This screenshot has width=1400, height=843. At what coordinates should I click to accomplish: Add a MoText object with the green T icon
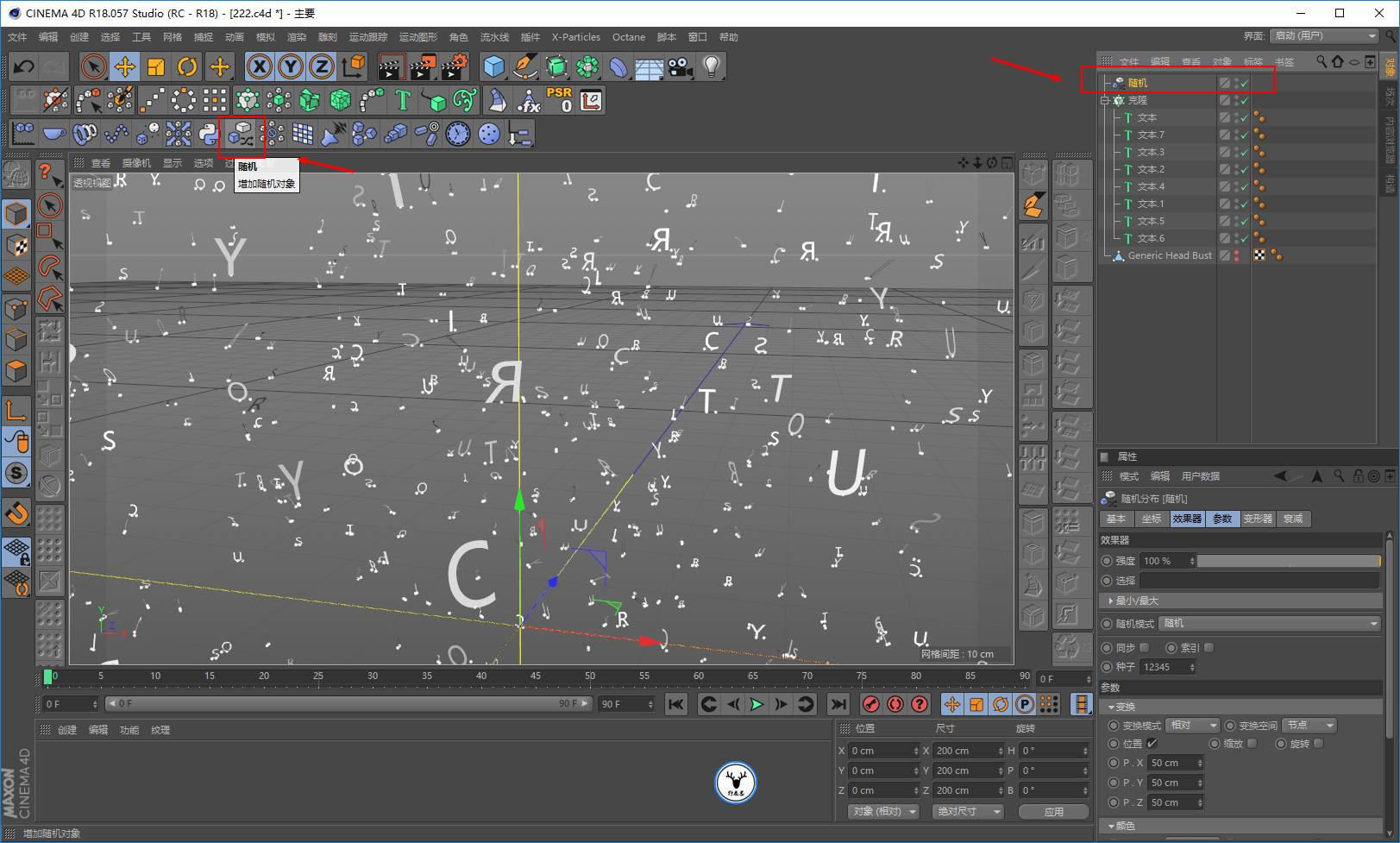coord(403,100)
